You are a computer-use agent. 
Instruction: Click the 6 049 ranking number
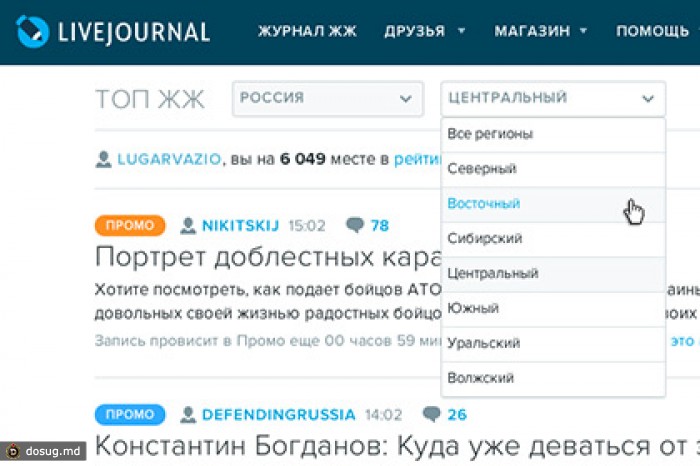303,159
